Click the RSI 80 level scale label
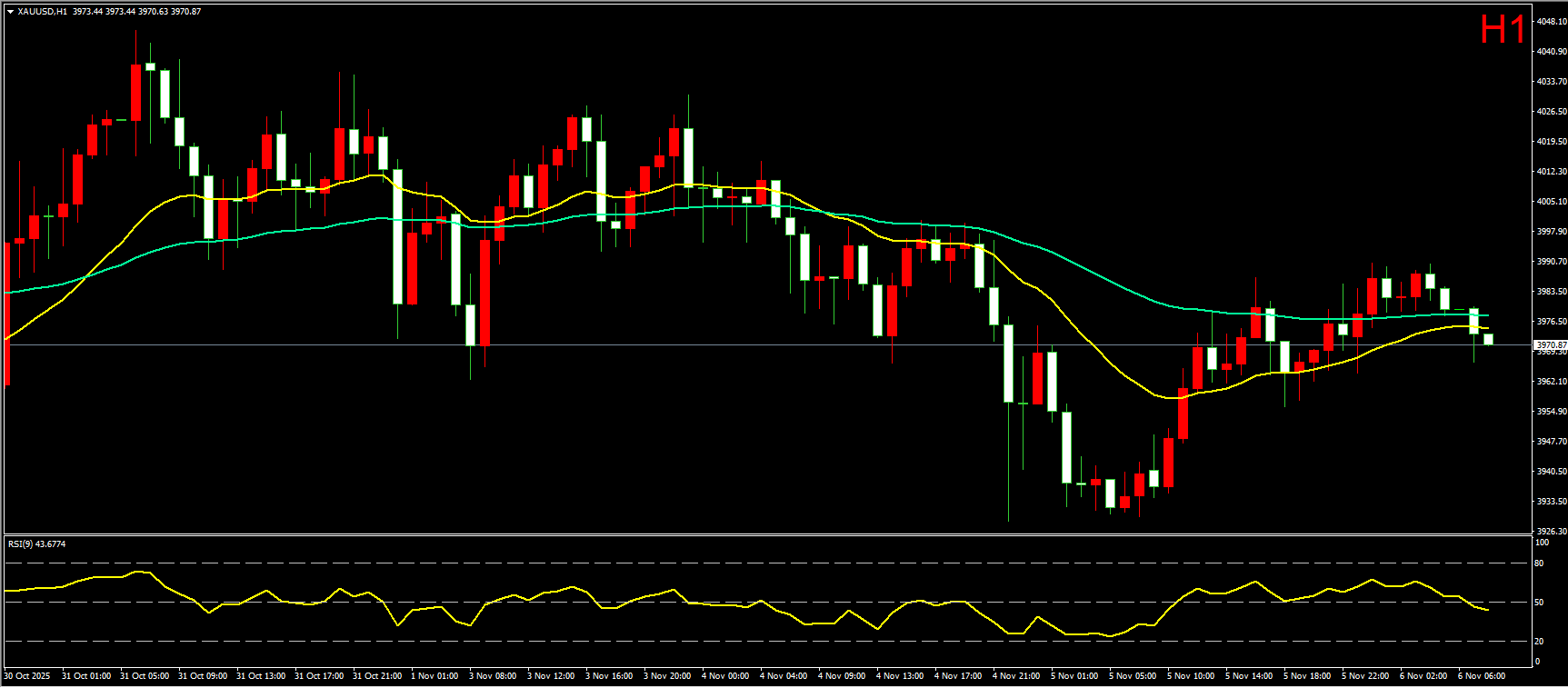 point(1539,563)
